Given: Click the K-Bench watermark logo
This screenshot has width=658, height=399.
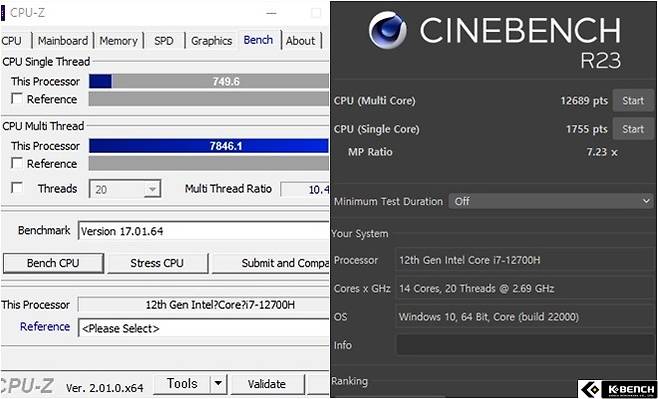Looking at the screenshot, I should tap(618, 389).
